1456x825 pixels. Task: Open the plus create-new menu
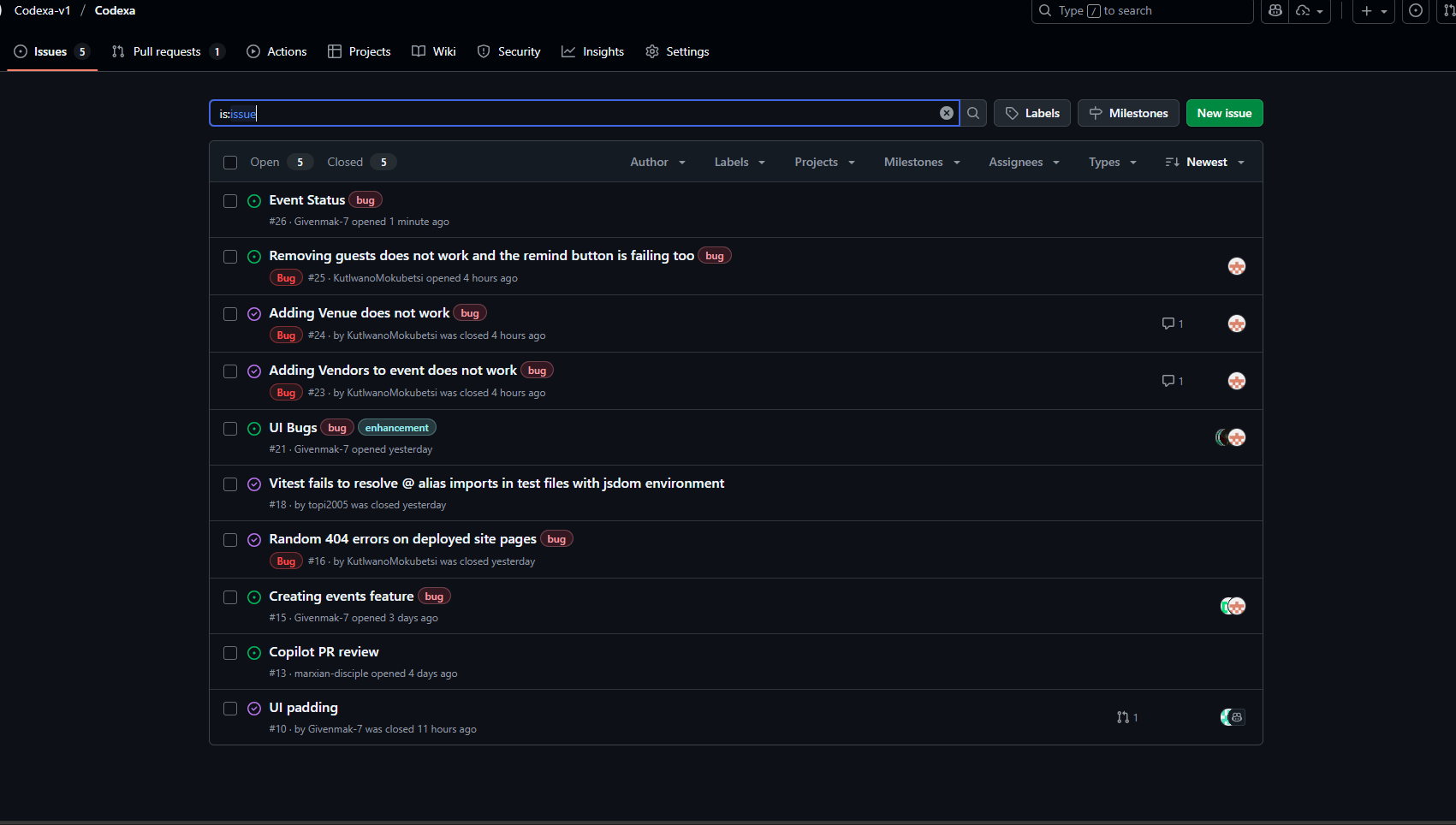[x=1373, y=10]
